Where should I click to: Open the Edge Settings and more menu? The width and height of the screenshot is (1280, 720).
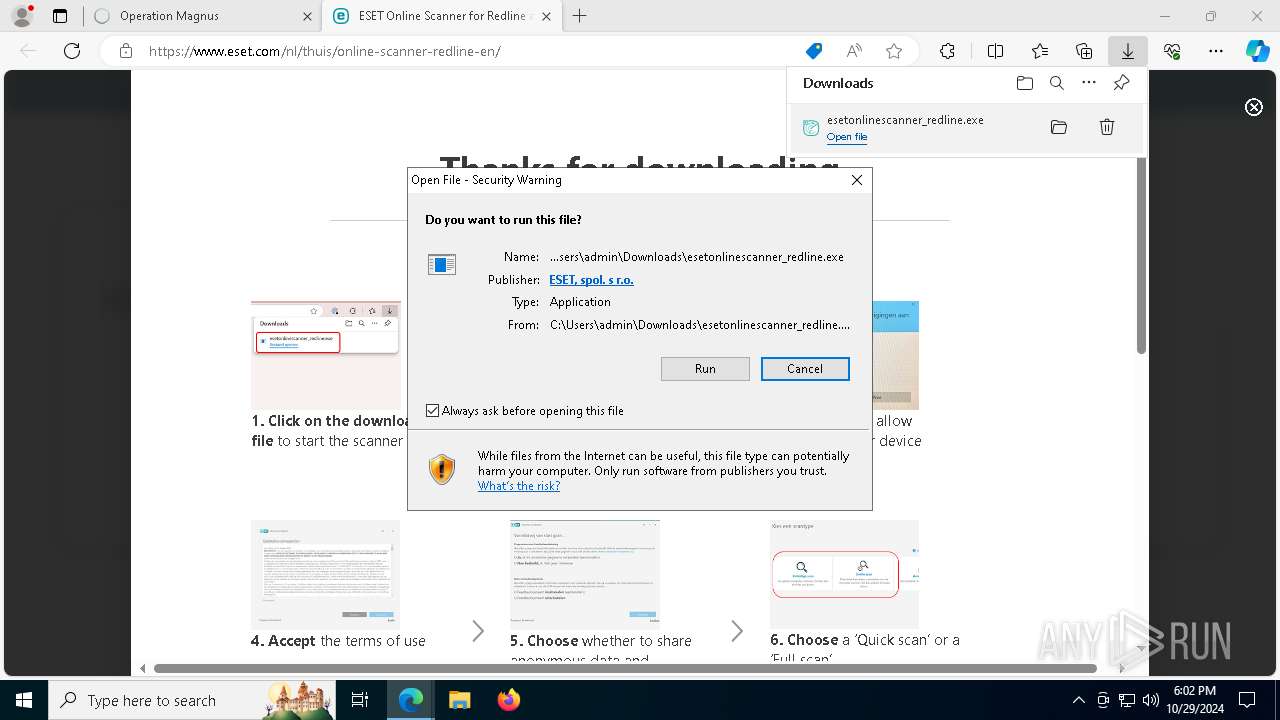(x=1216, y=51)
